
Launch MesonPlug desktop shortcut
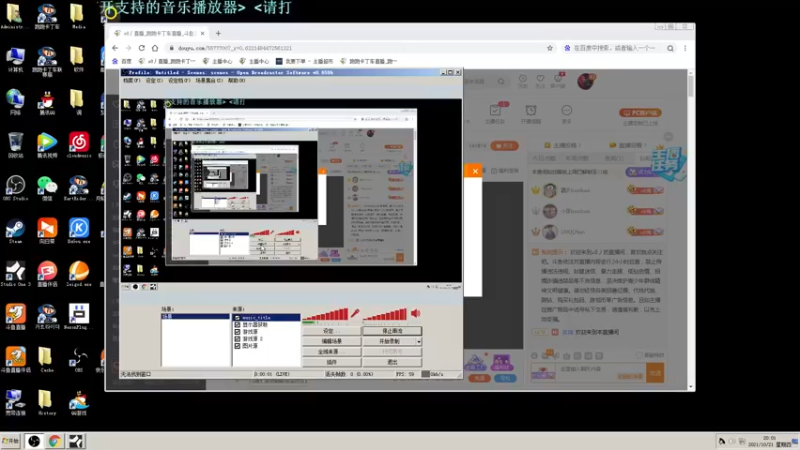click(x=79, y=316)
